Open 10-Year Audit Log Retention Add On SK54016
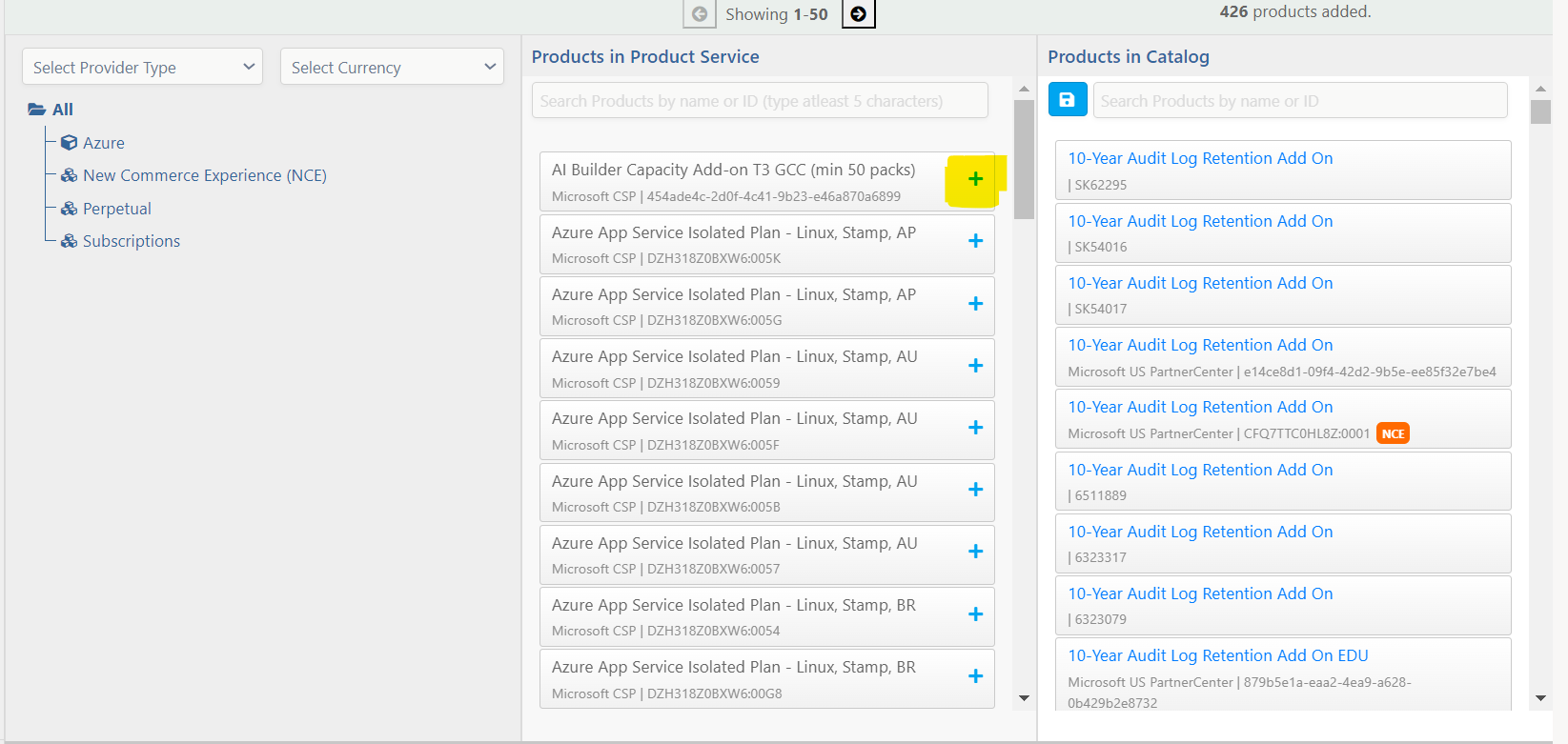Viewport: 1568px width, 744px height. coord(1200,221)
